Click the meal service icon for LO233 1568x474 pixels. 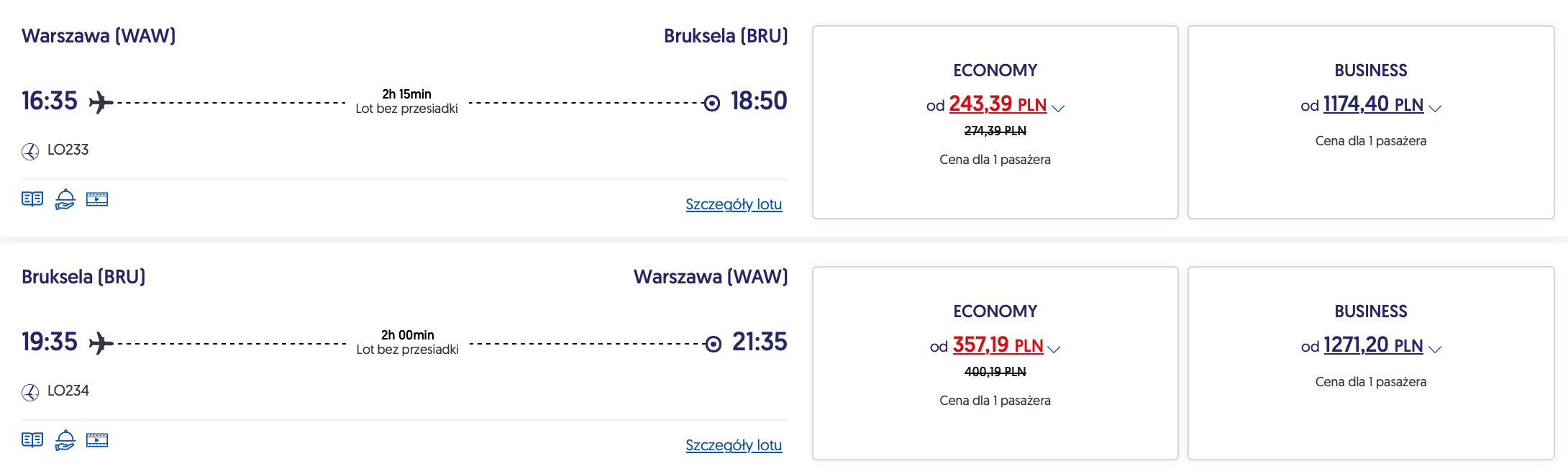tap(65, 199)
